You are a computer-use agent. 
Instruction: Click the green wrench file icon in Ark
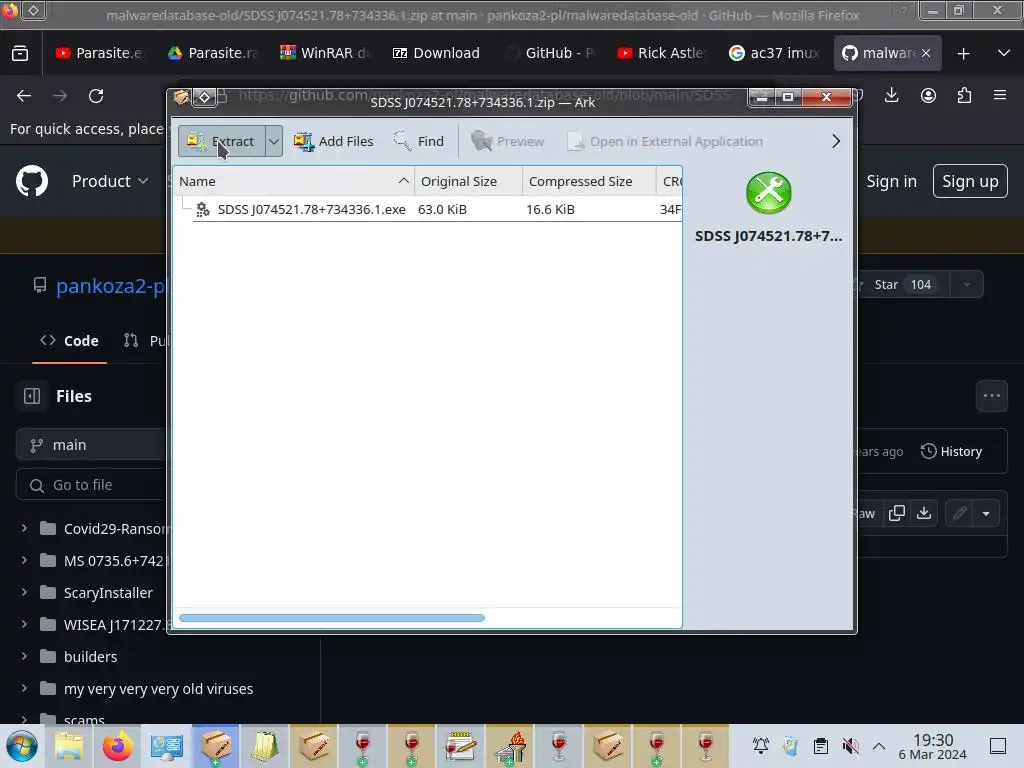pos(769,193)
